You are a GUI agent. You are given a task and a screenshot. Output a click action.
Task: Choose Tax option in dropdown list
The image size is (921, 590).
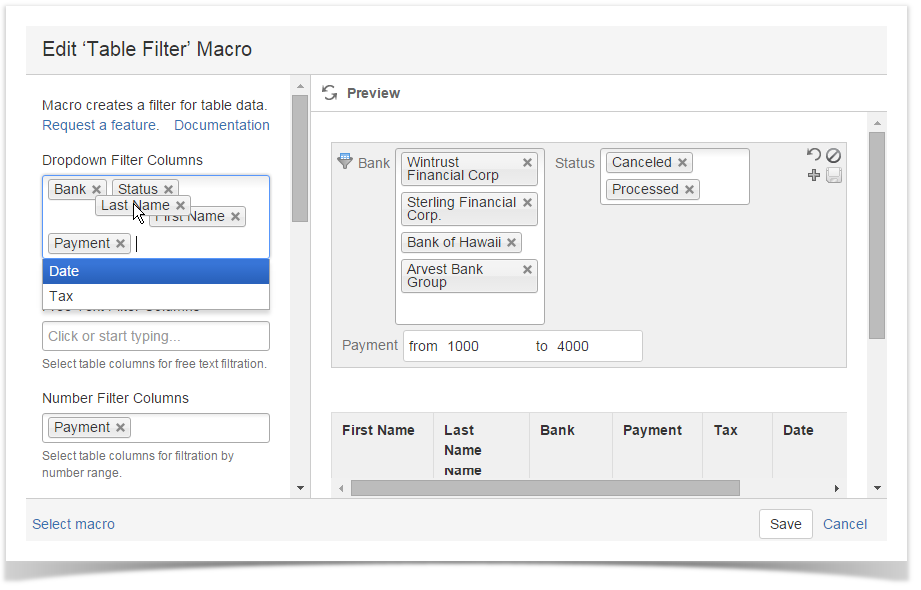click(x=155, y=296)
